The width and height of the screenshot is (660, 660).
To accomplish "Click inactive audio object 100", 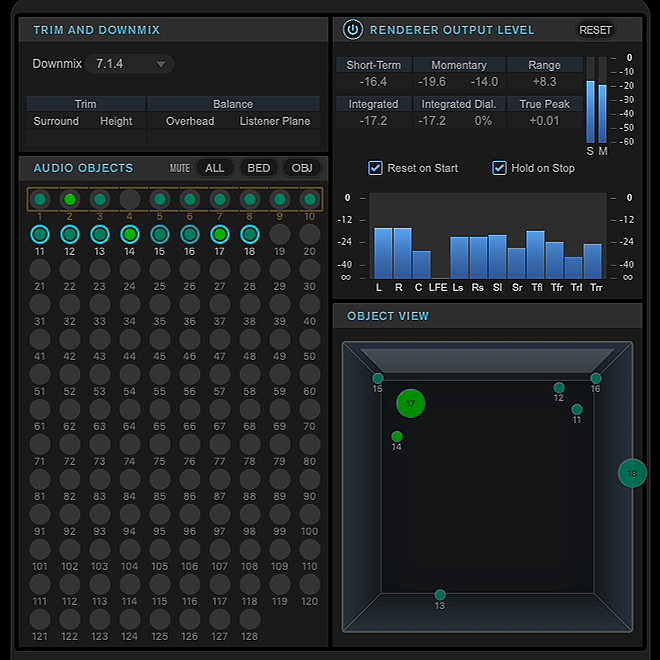I will [x=310, y=514].
